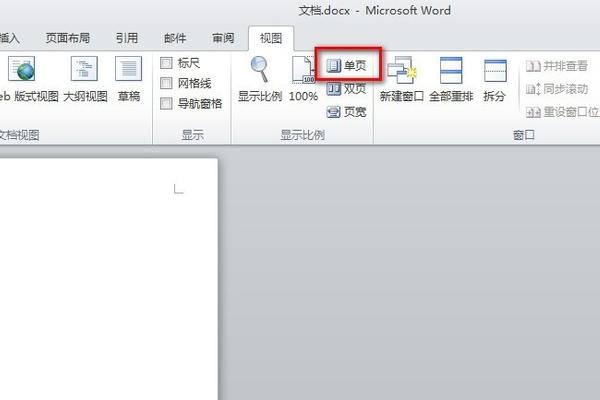The image size is (600, 400).
Task: Click 同步滚动 synchronous scrolling
Action: (557, 89)
